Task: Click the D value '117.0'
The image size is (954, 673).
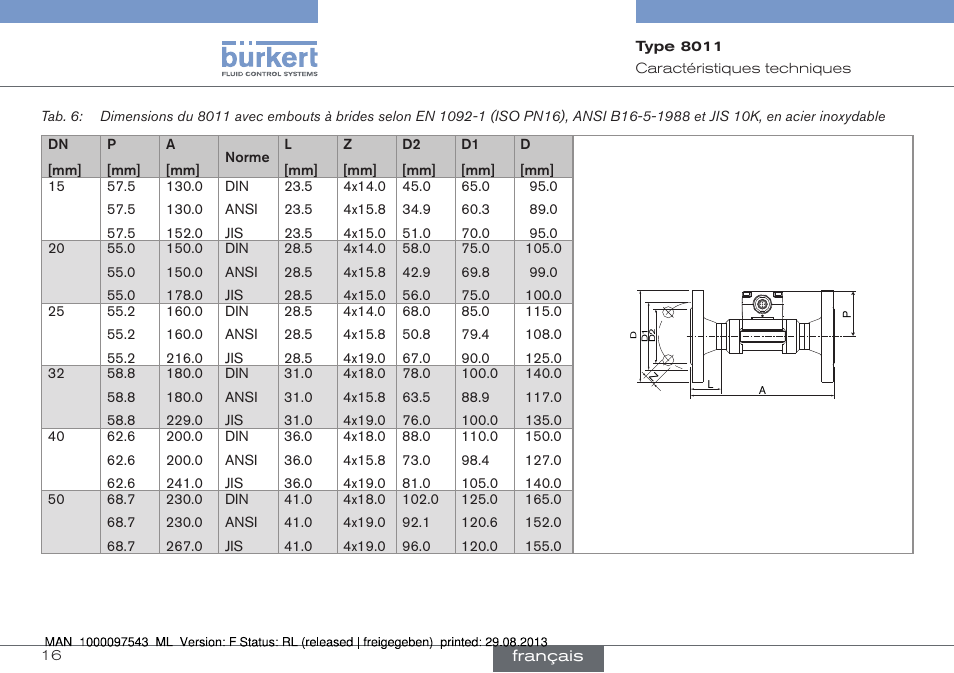Action: pos(543,397)
